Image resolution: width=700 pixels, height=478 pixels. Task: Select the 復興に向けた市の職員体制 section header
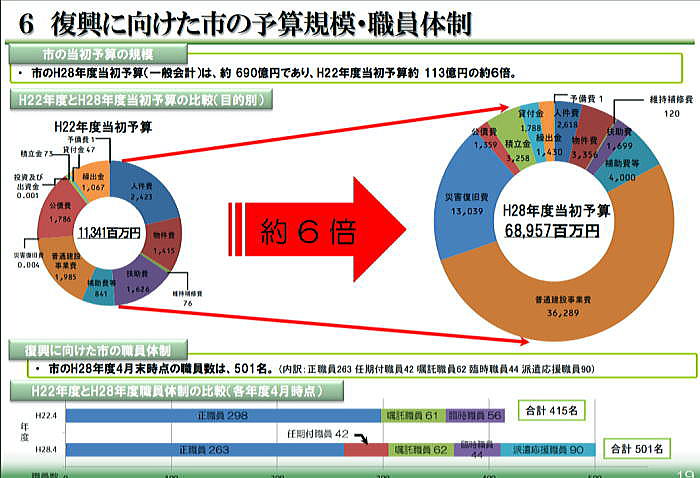coord(96,351)
